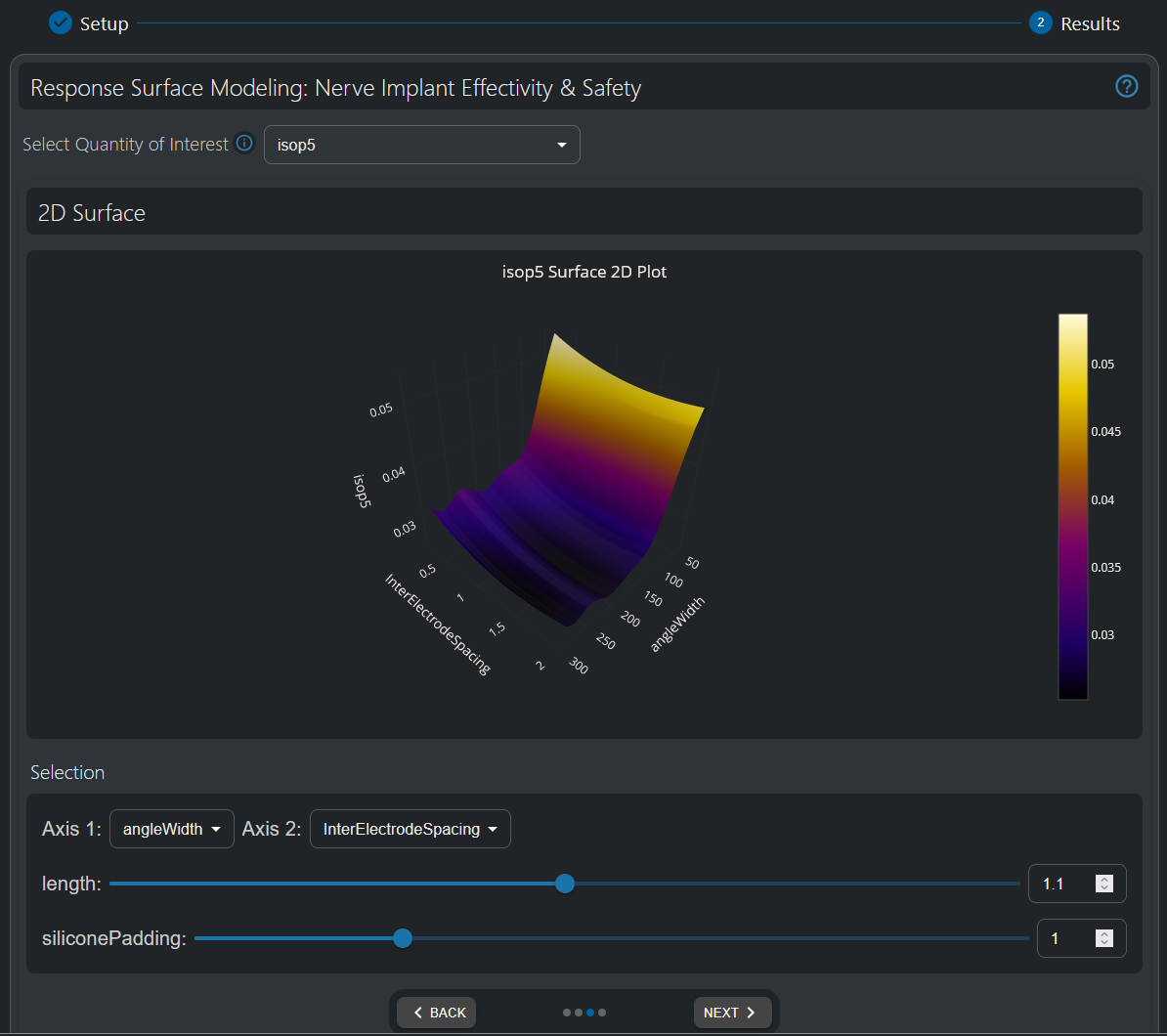Click the length value input field
1167x1036 pixels.
[1061, 884]
